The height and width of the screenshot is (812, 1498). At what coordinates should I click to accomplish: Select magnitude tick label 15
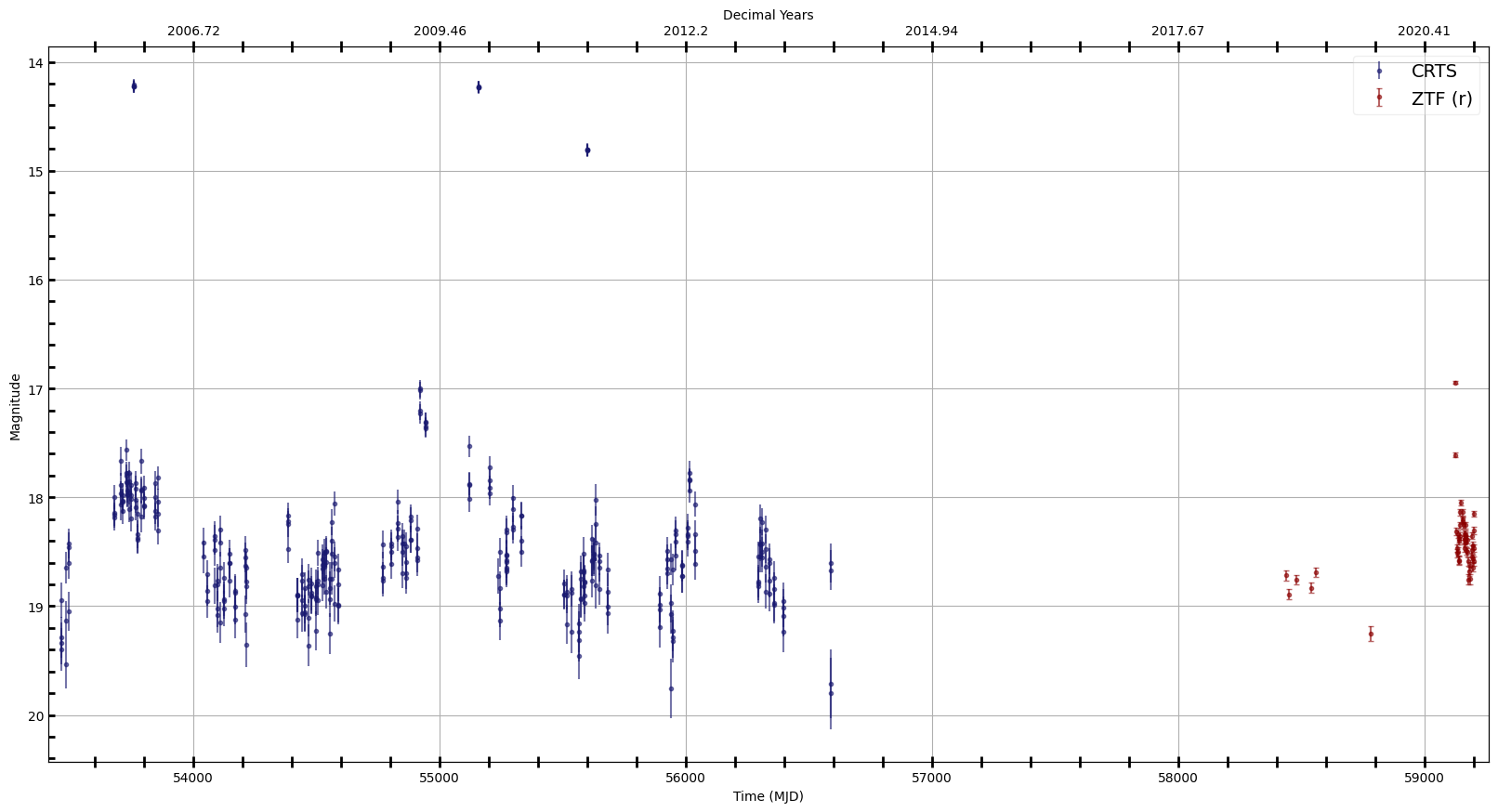tap(35, 172)
